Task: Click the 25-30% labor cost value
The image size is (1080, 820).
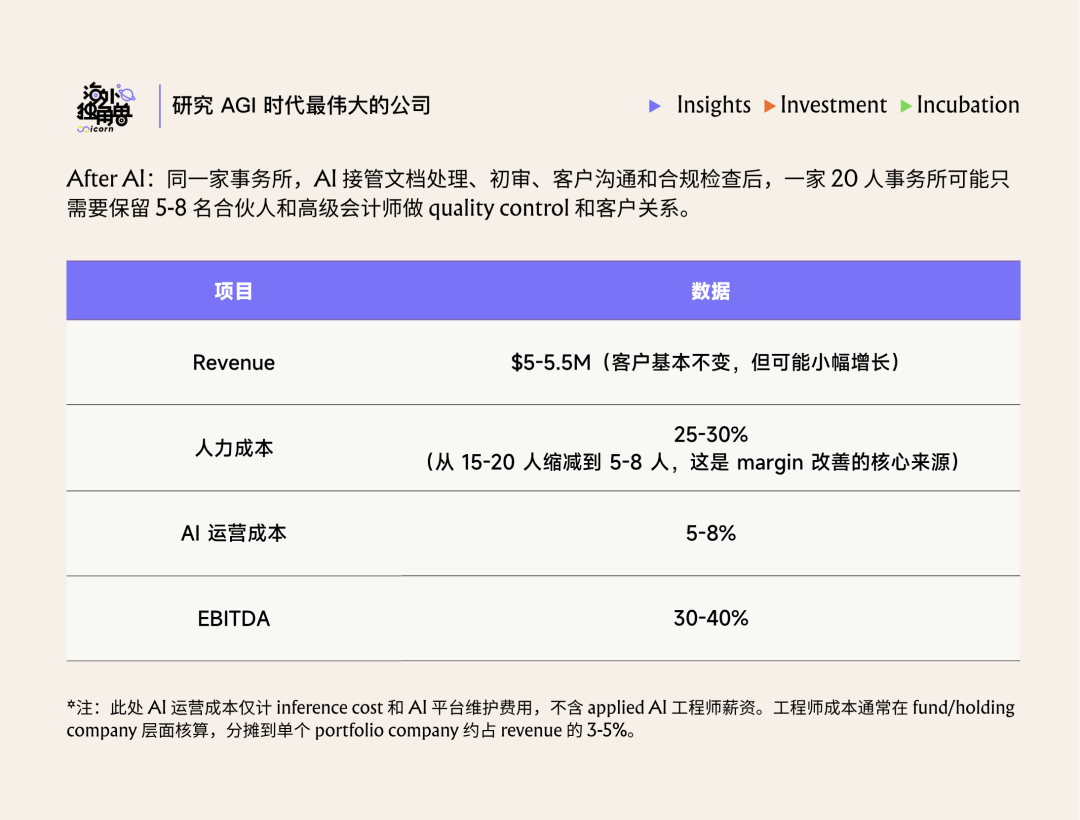Action: tap(710, 435)
